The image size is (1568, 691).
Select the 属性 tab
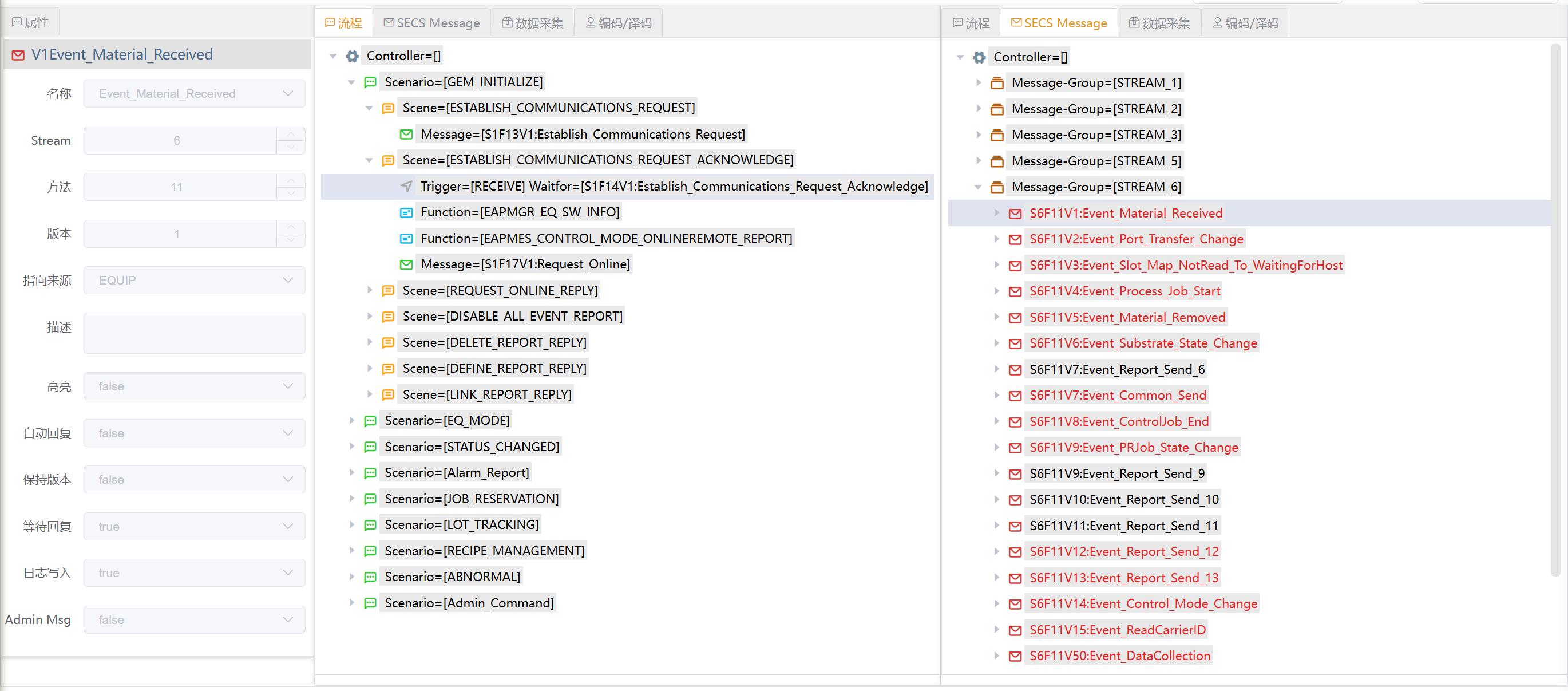[30, 23]
